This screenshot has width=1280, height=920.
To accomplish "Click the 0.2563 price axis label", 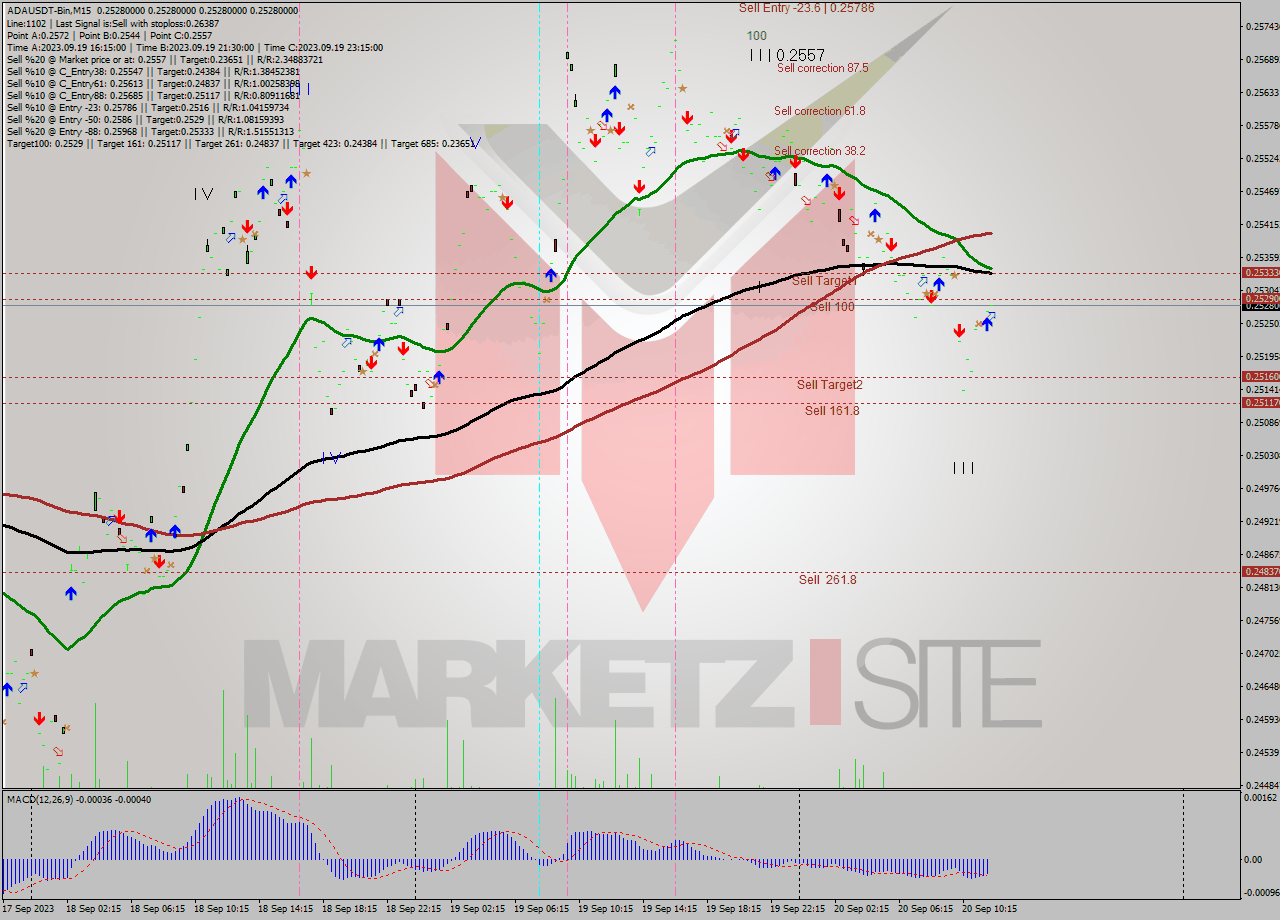I will coord(1263,92).
